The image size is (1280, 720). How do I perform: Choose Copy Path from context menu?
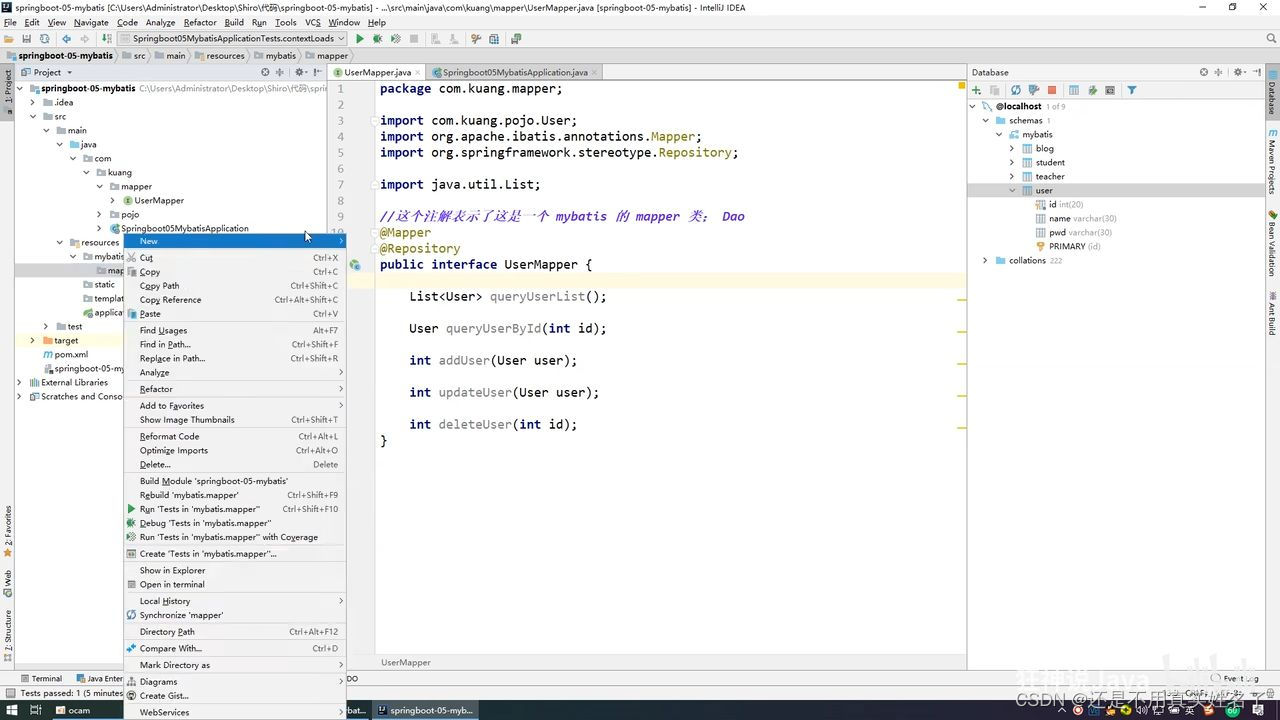235,285
